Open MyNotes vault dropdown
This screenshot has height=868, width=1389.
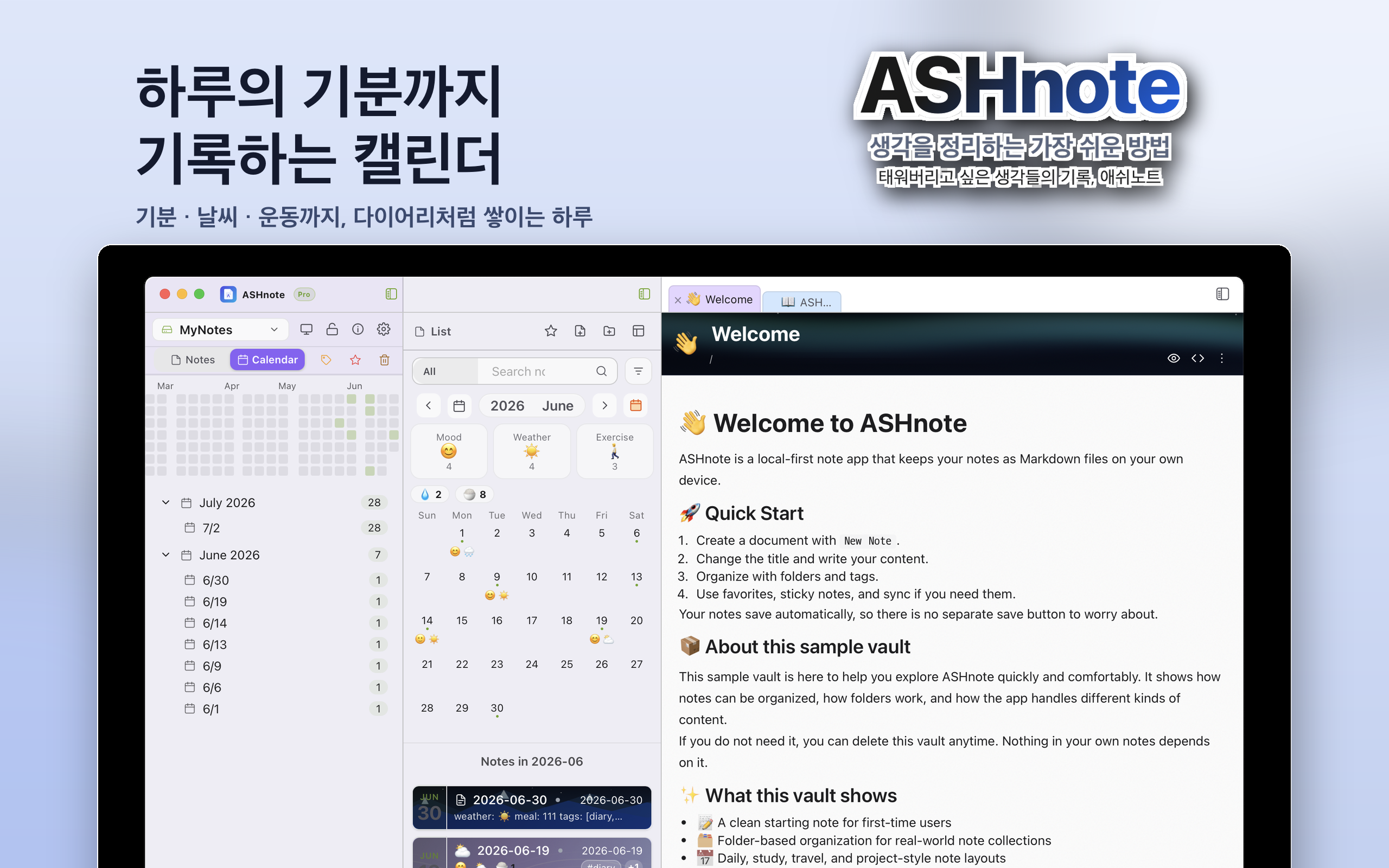[220, 329]
